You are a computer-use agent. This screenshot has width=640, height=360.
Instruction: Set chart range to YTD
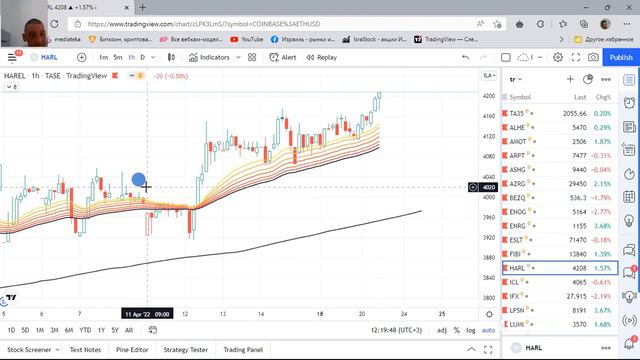pos(85,330)
